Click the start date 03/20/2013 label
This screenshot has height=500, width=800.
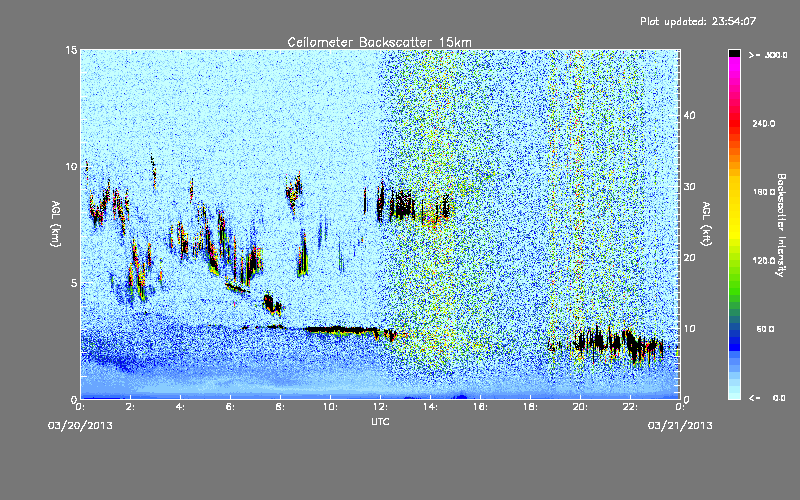(81, 426)
